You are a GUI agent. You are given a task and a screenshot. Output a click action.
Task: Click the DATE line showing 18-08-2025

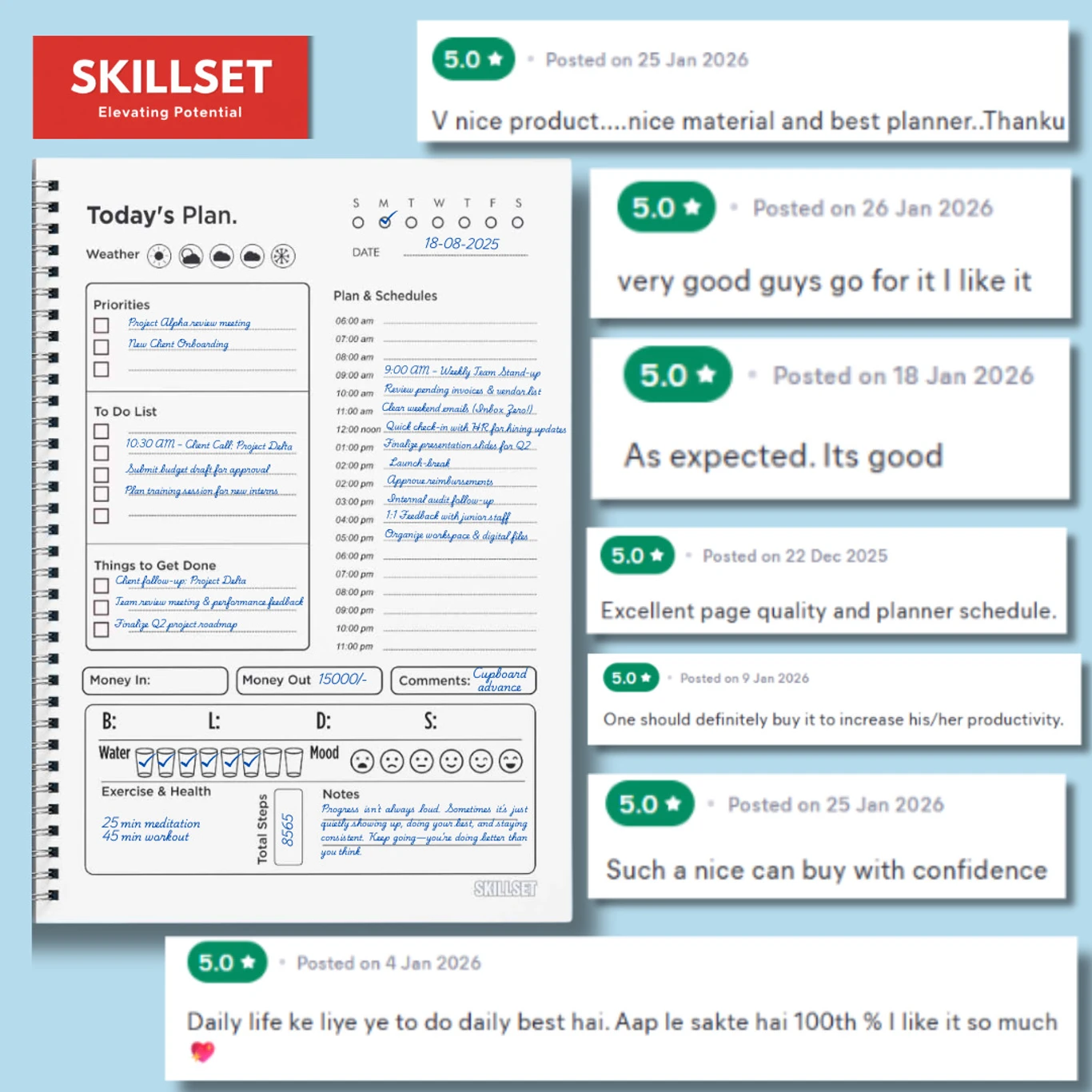click(x=465, y=245)
